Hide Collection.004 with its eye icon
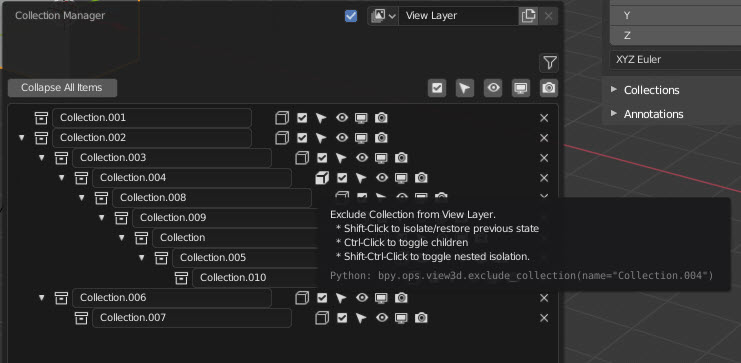 tap(382, 177)
